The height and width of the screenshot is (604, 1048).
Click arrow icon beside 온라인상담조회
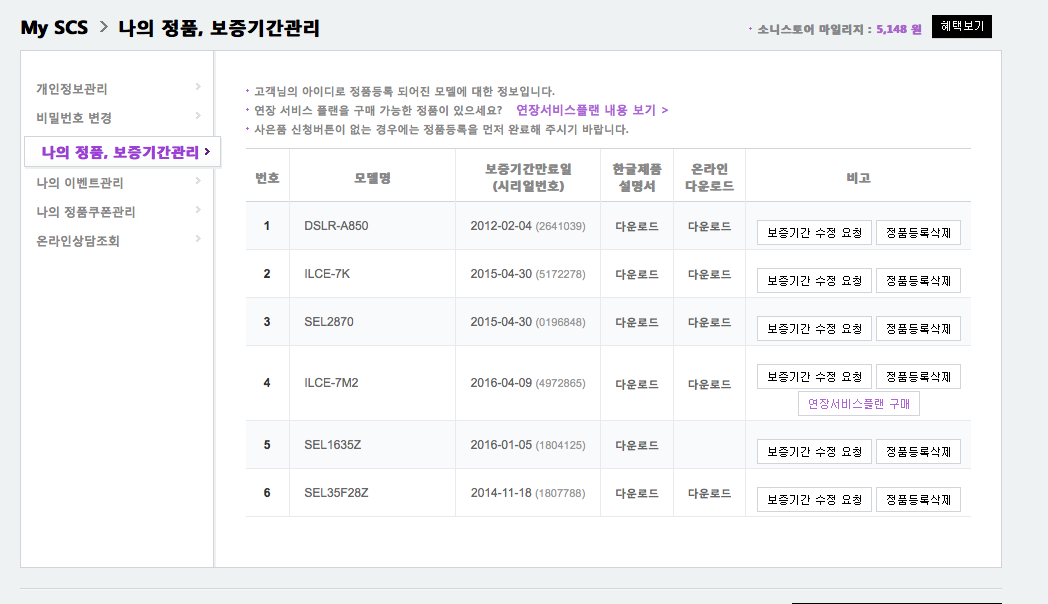click(198, 239)
